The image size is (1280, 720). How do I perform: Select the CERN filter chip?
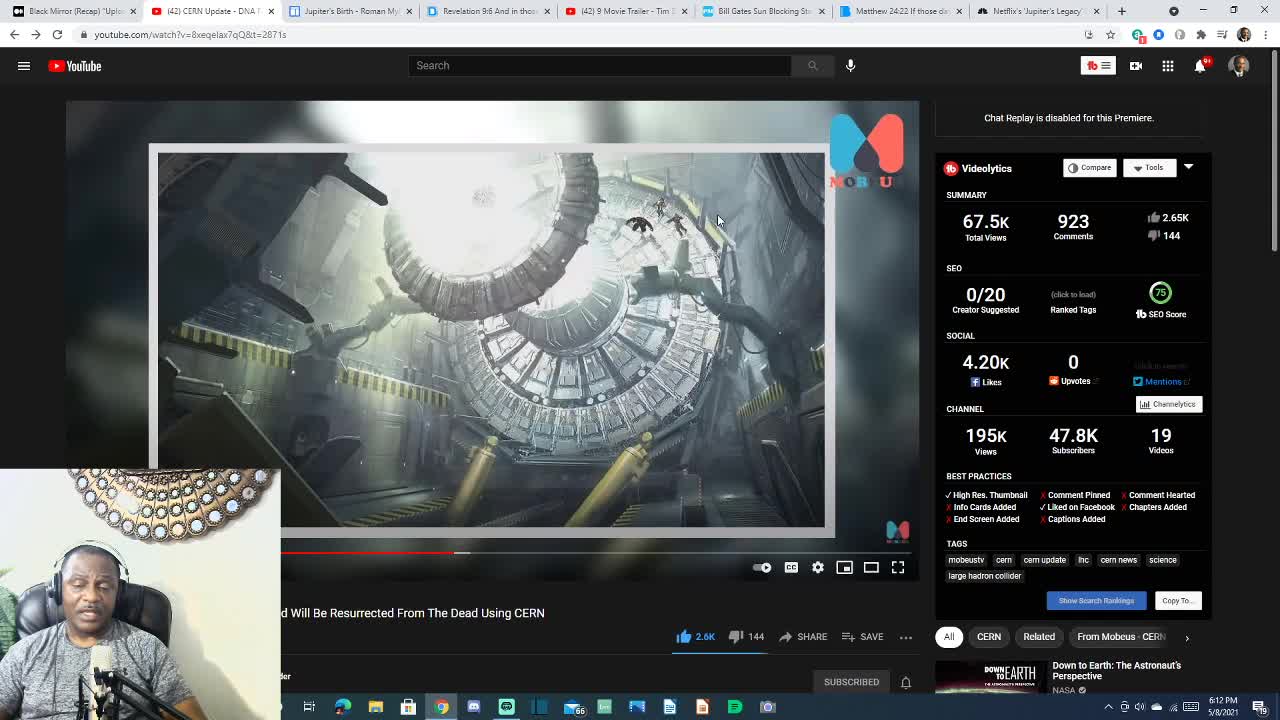point(989,637)
